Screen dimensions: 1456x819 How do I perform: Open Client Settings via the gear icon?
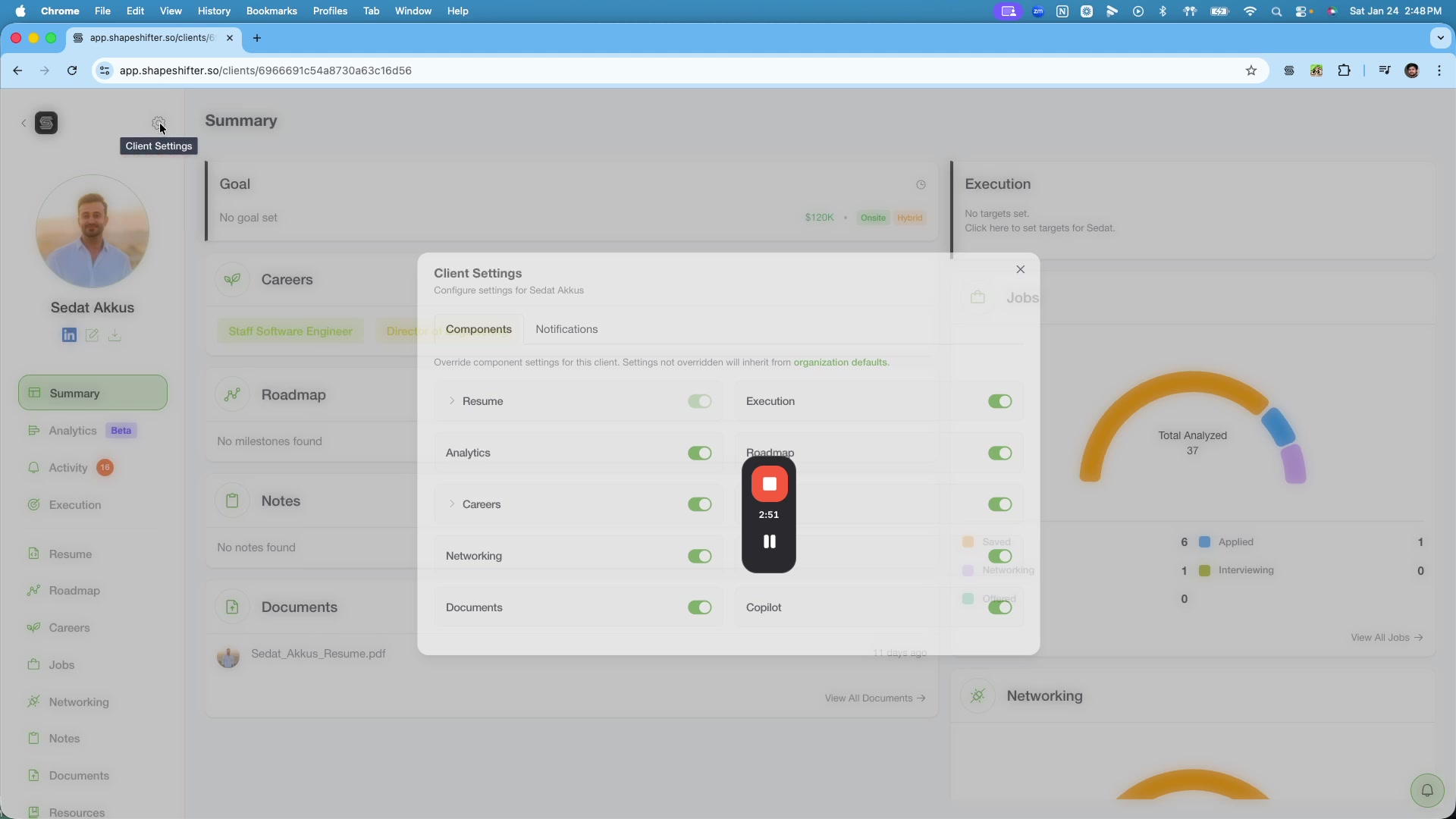(x=158, y=123)
